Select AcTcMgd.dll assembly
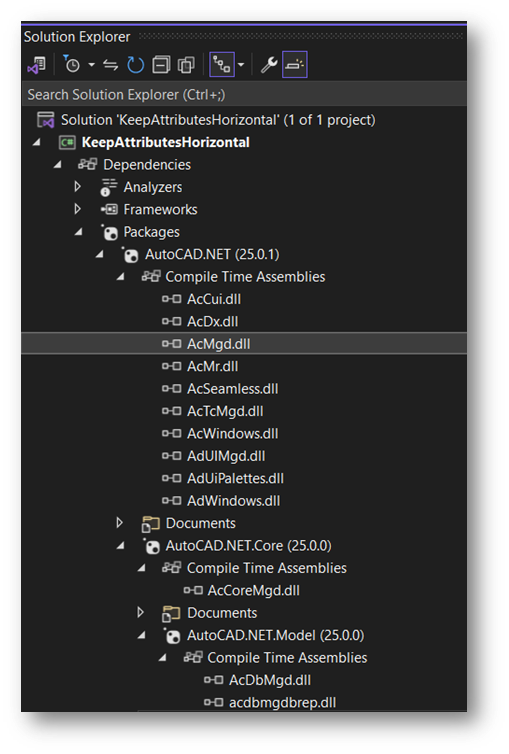Viewport: 509px width, 754px height. pyautogui.click(x=225, y=411)
